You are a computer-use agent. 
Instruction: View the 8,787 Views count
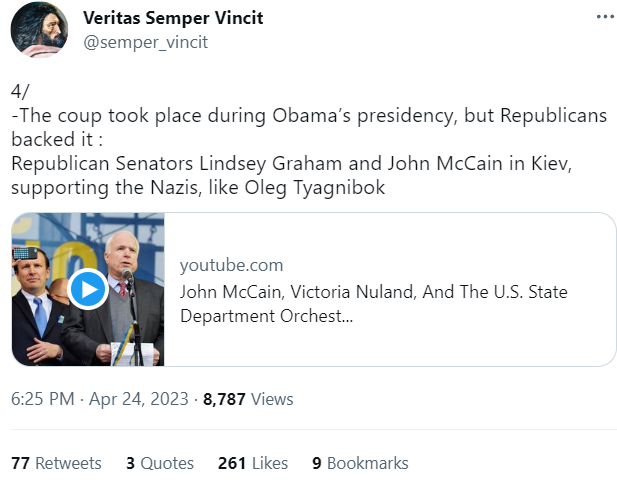(x=248, y=399)
